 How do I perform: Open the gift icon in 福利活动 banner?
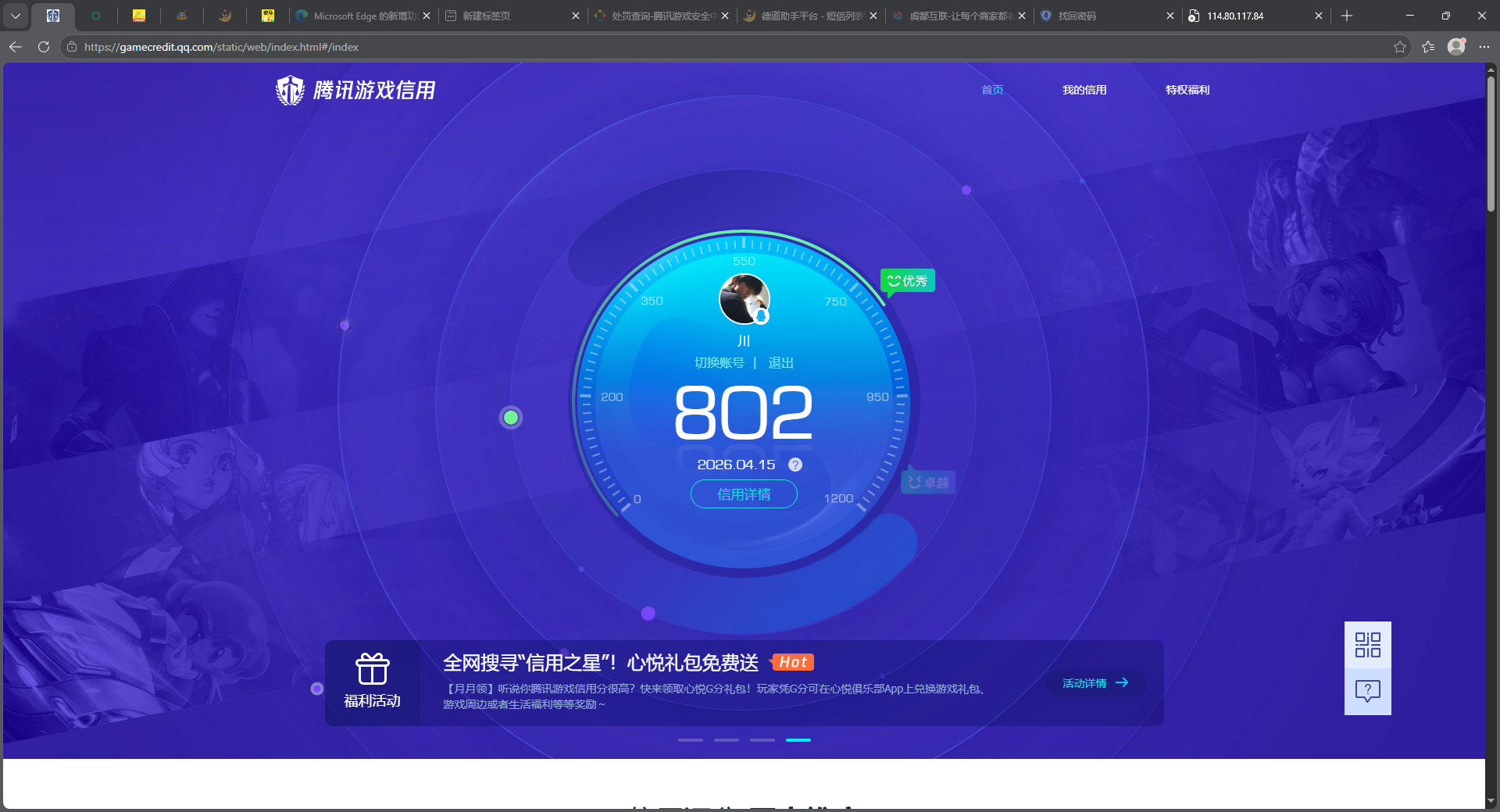[x=373, y=668]
